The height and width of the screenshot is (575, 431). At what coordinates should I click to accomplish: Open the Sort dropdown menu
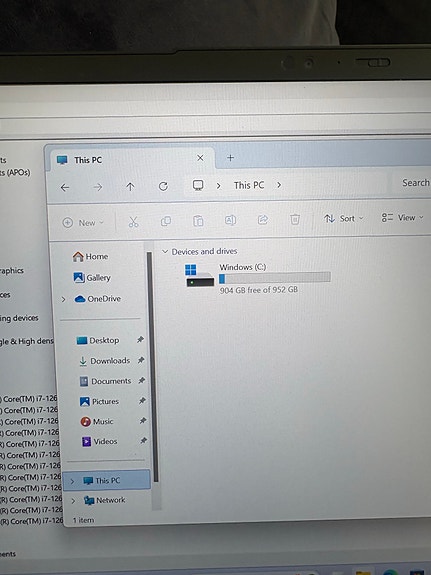point(344,219)
